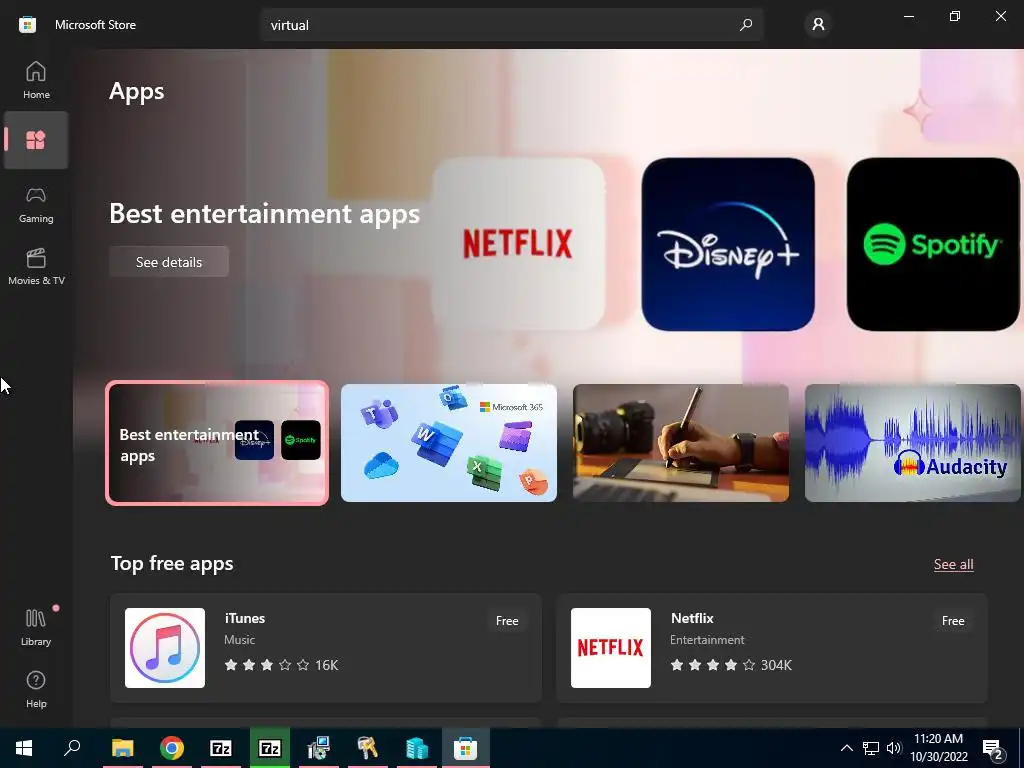Open the Help page
1024x768 pixels.
pyautogui.click(x=36, y=689)
